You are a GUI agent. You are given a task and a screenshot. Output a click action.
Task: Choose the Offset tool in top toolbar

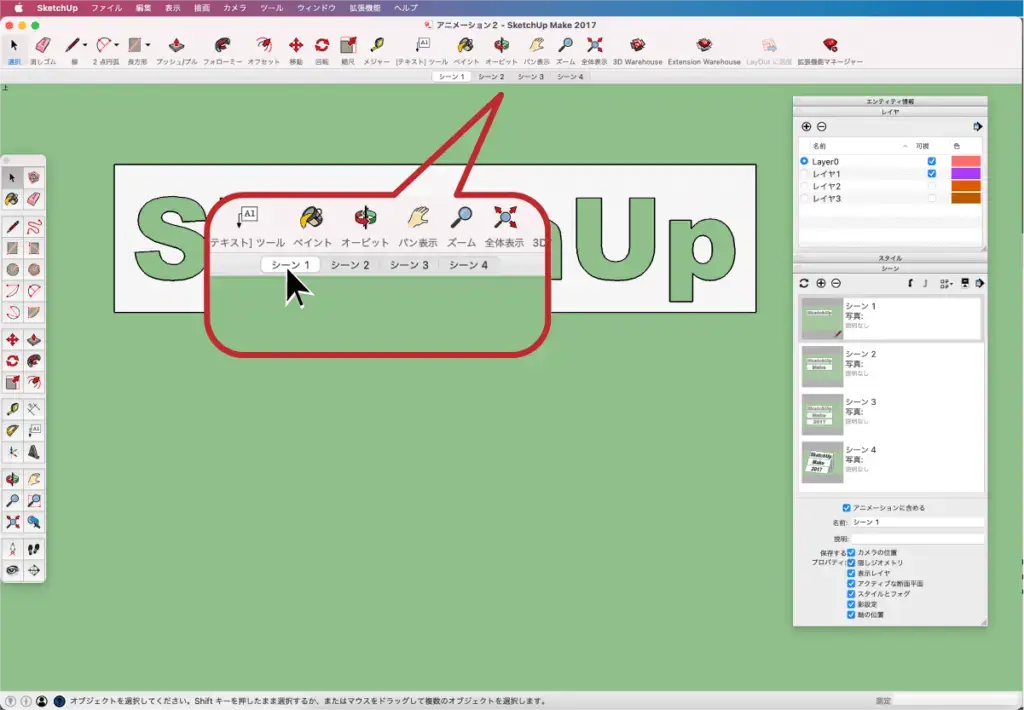(x=263, y=46)
